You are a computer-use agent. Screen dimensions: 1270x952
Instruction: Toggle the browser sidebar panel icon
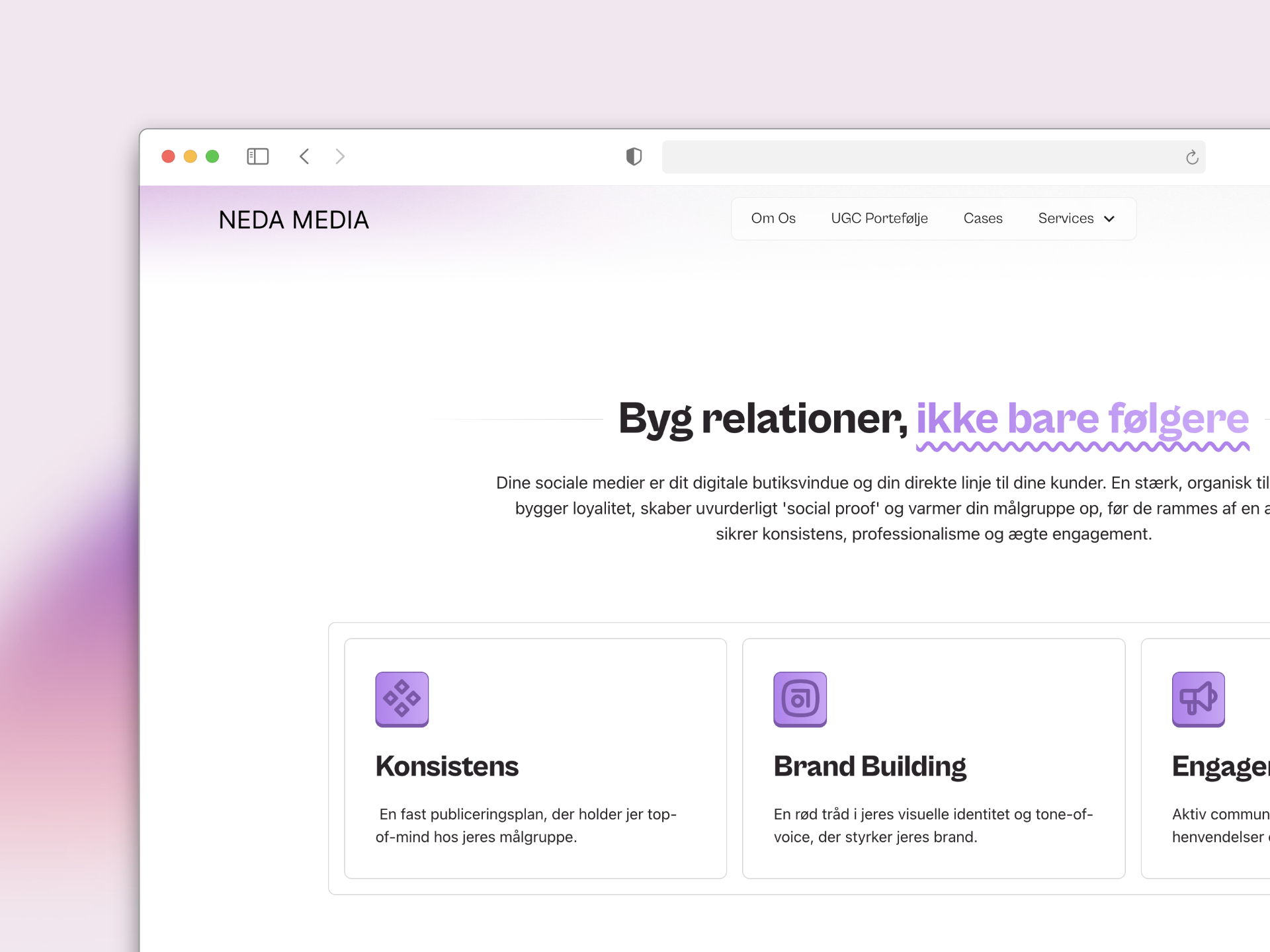tap(257, 157)
